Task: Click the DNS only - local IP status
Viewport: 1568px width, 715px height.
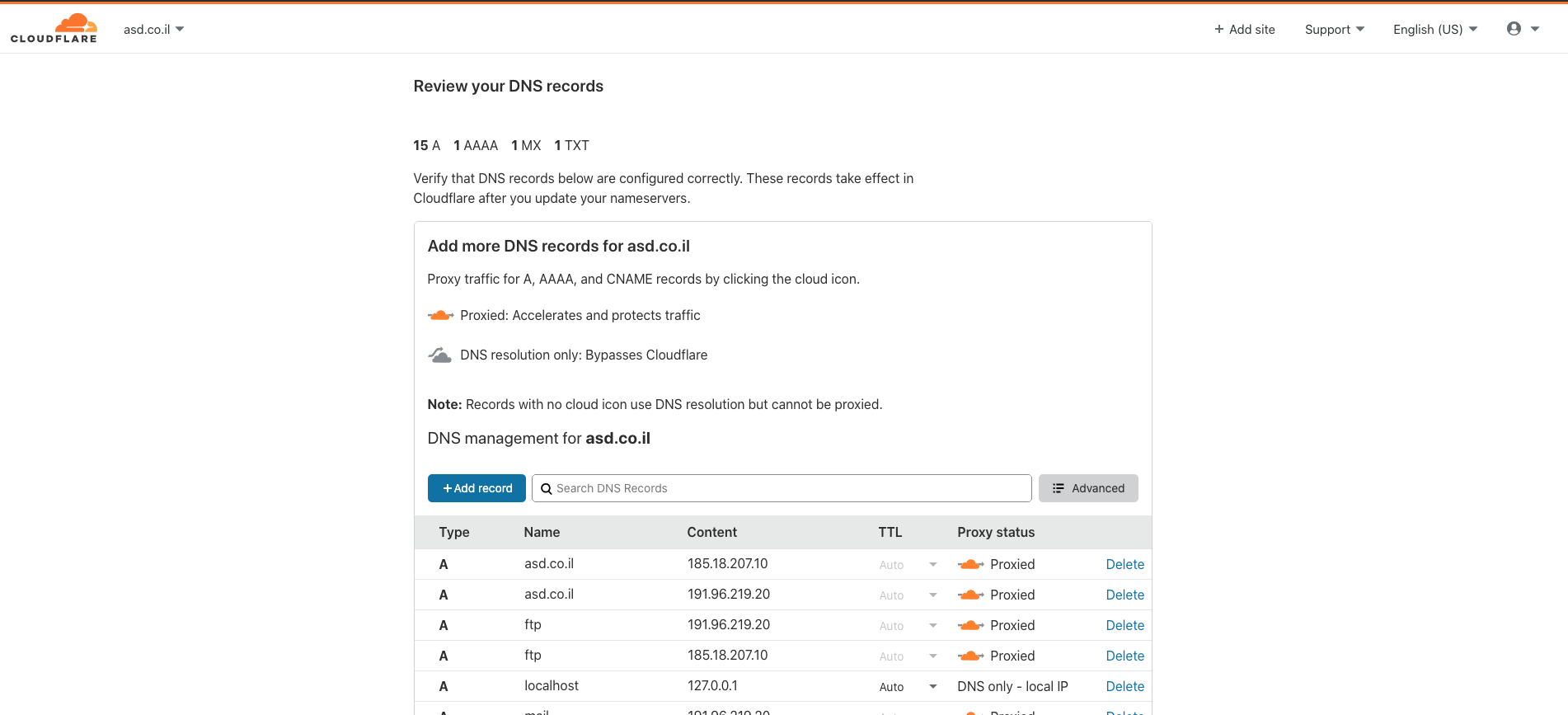Action: (x=1012, y=686)
